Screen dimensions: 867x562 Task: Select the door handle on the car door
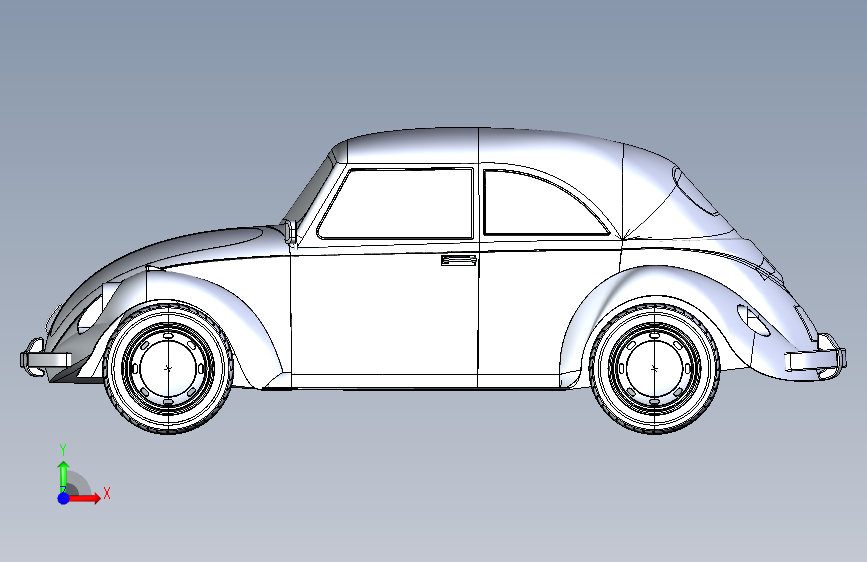point(458,260)
